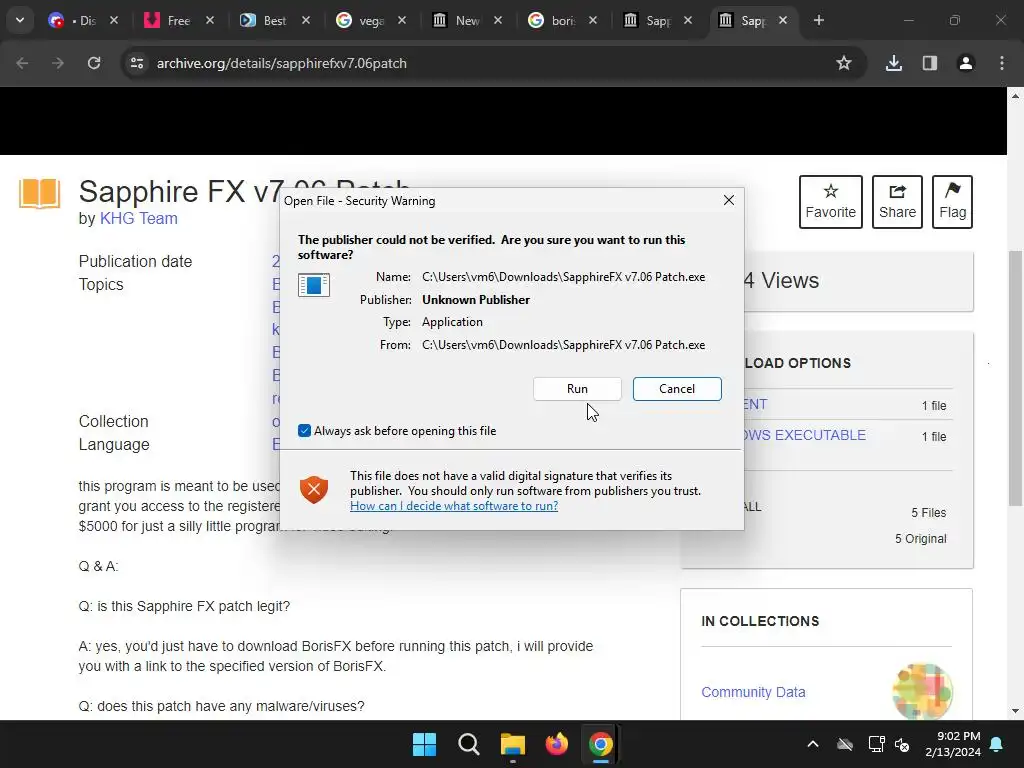Toggle Chrome side panel icon
The height and width of the screenshot is (768, 1024).
tap(930, 63)
